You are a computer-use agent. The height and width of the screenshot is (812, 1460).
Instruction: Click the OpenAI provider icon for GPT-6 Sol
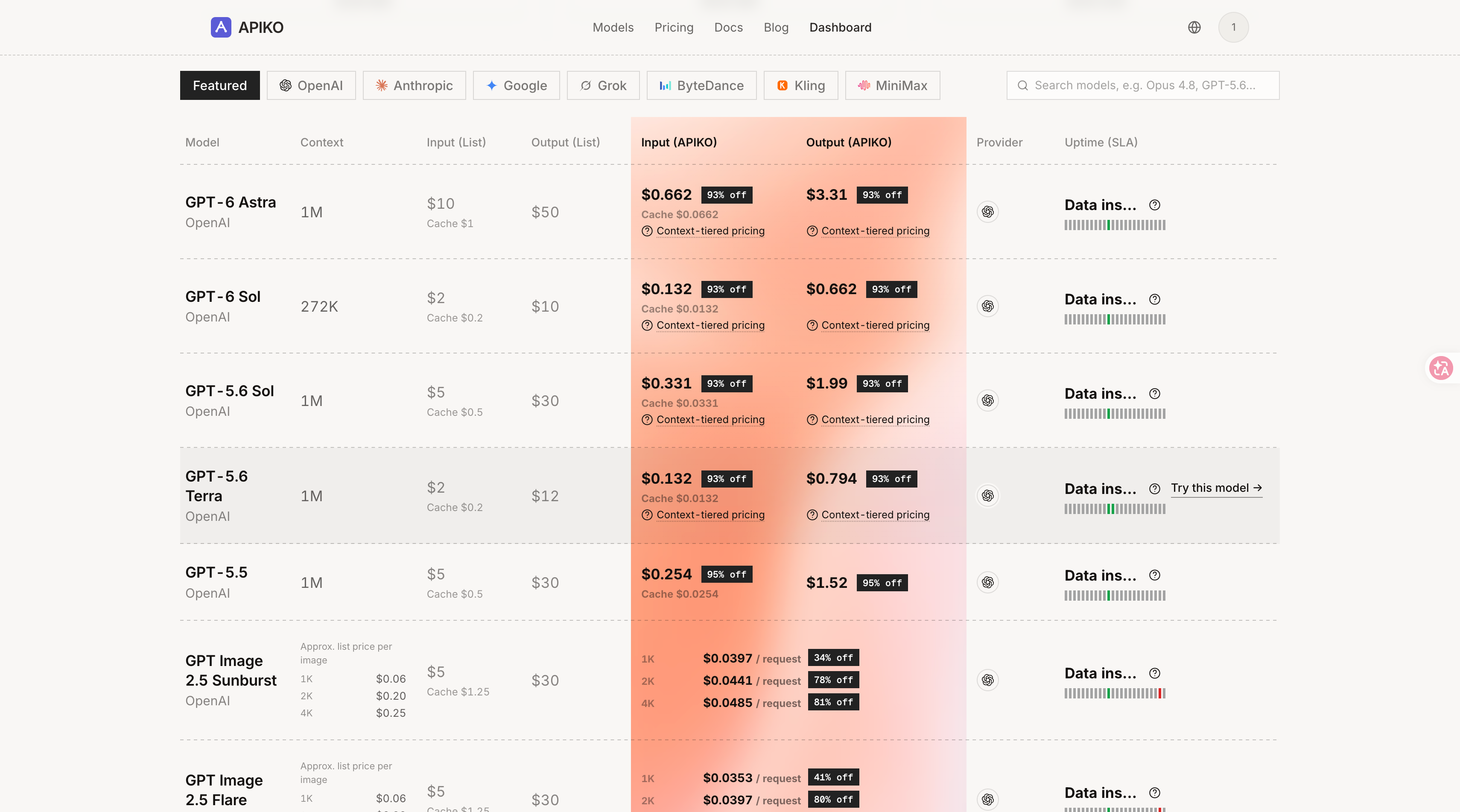pyautogui.click(x=987, y=307)
